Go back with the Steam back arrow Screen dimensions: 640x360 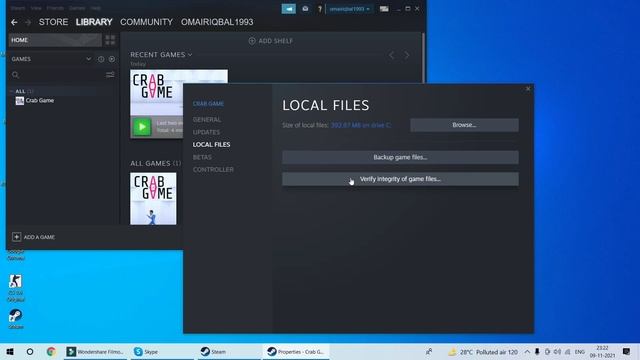(x=14, y=22)
